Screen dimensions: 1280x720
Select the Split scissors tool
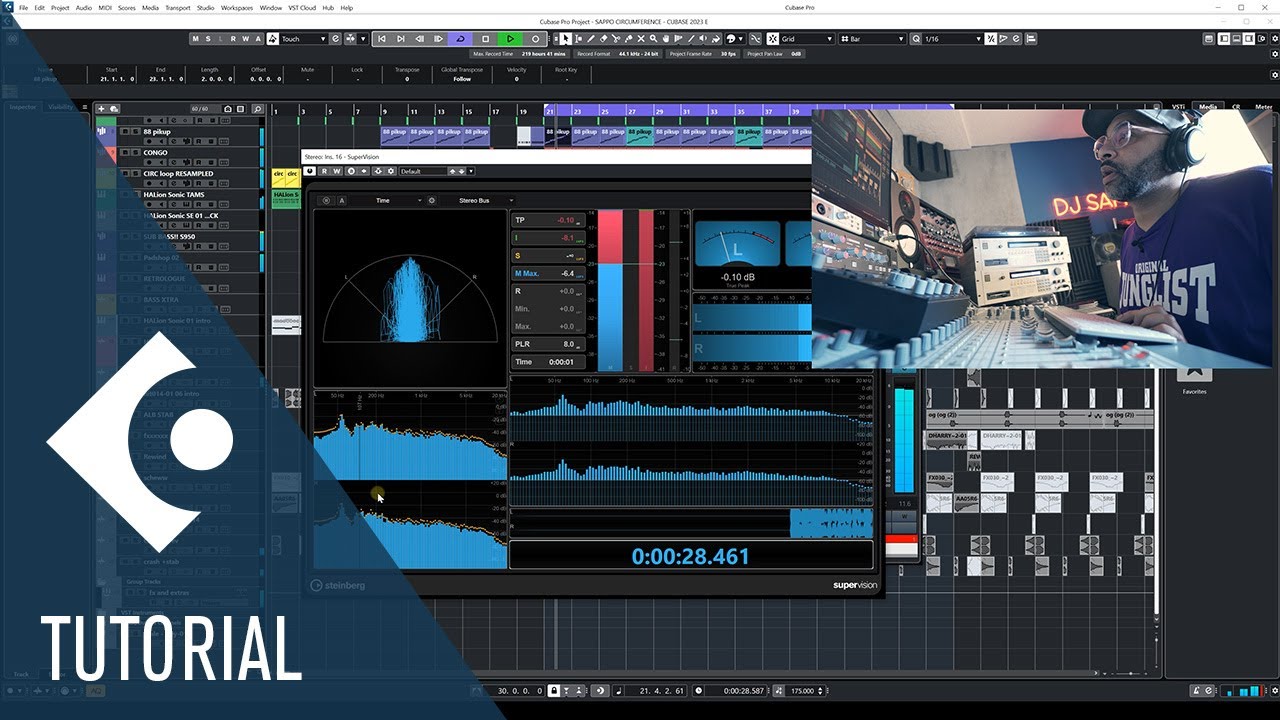(x=616, y=39)
